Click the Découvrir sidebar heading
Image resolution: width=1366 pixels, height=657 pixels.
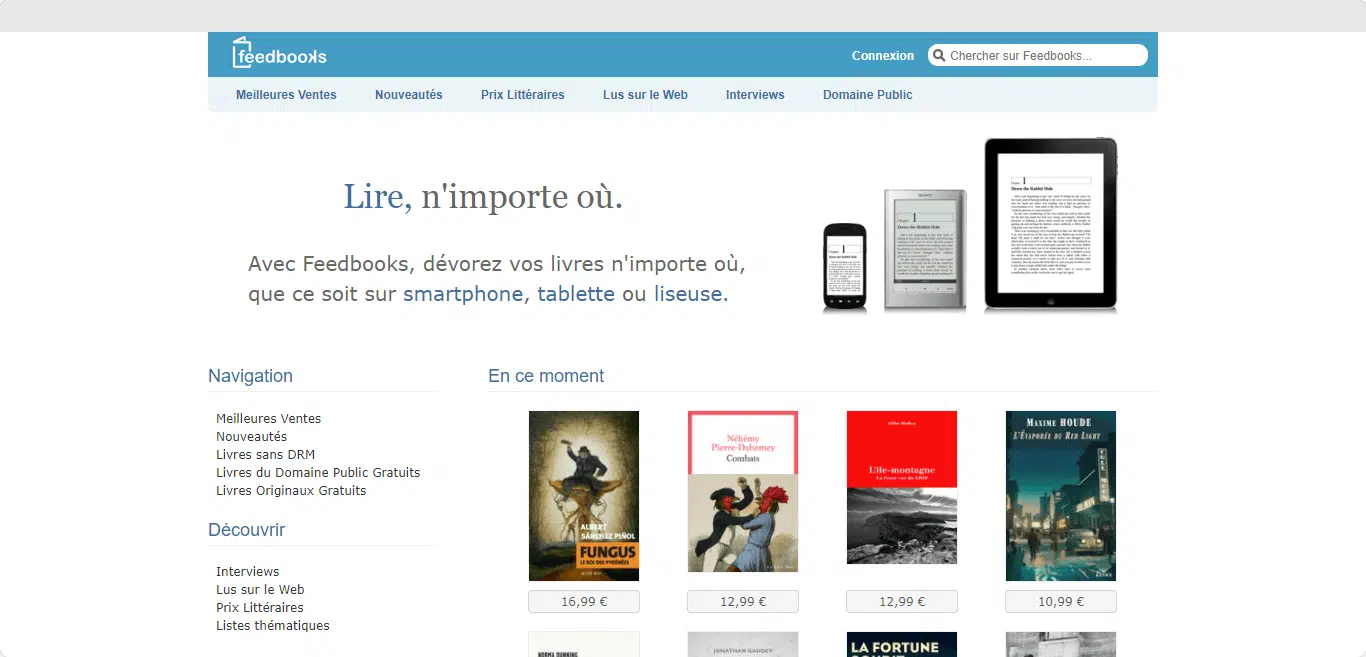pyautogui.click(x=246, y=530)
